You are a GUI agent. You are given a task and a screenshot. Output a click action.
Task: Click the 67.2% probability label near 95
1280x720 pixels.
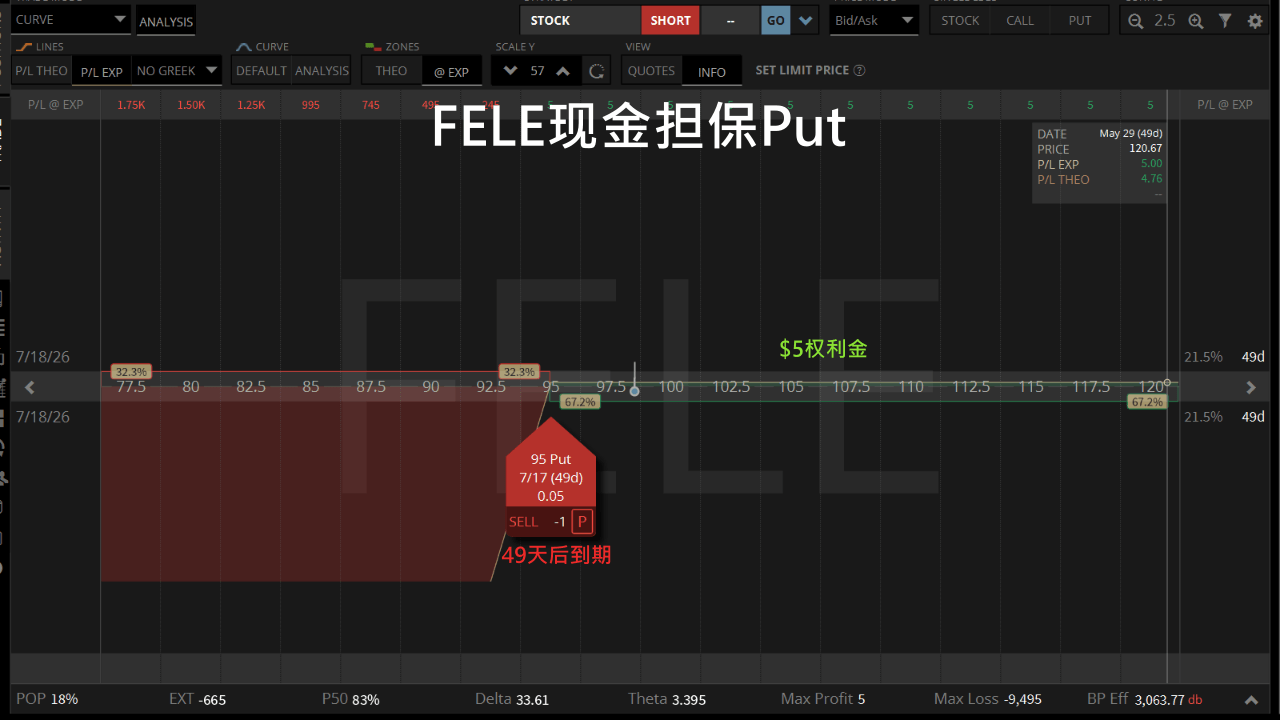pyautogui.click(x=579, y=402)
